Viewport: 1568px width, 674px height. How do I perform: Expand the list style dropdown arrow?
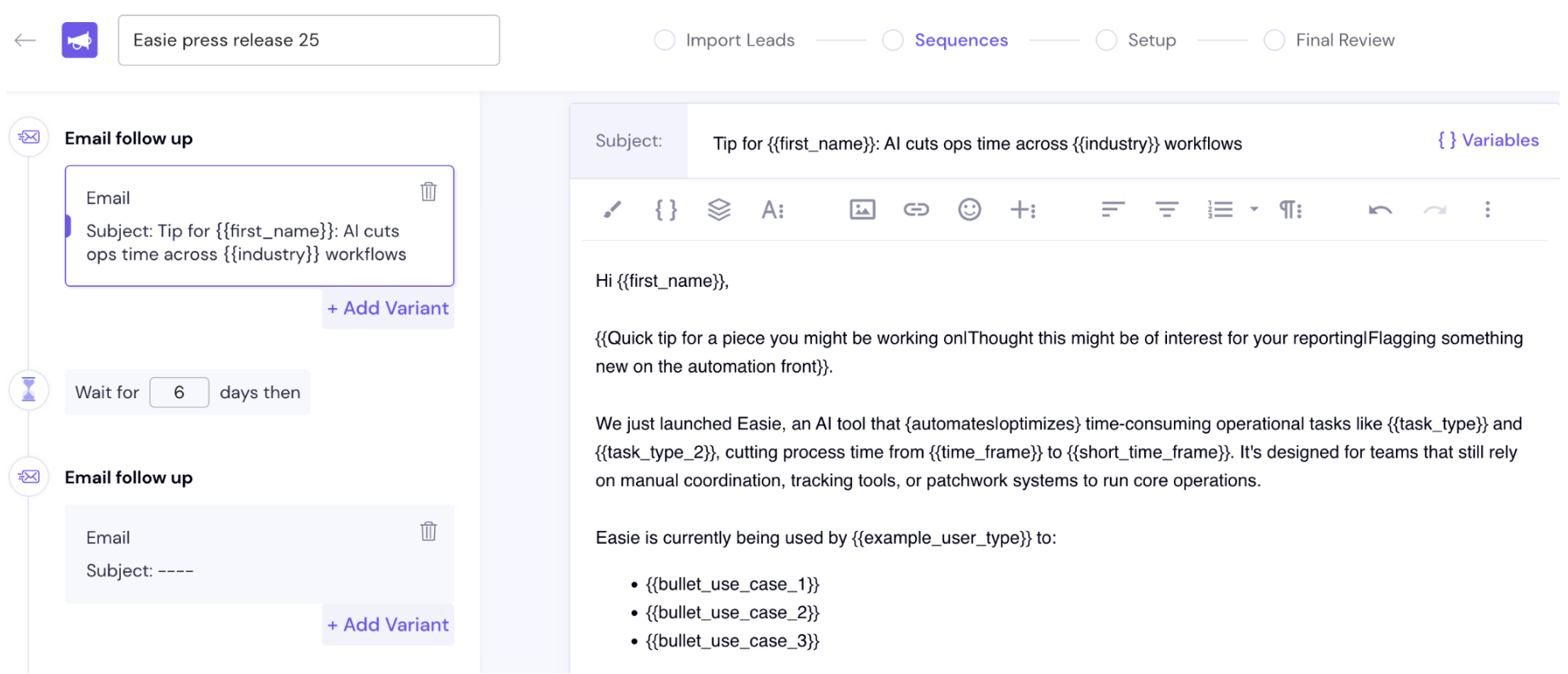1254,209
